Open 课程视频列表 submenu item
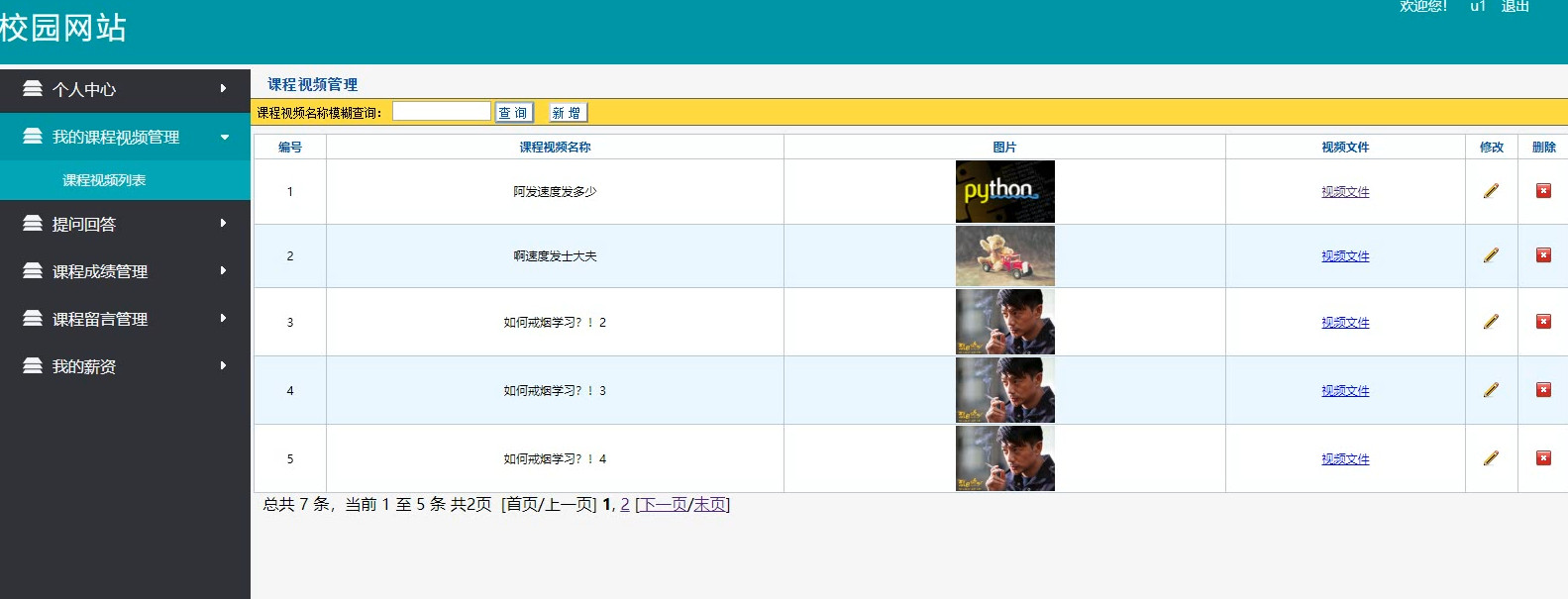 pos(125,180)
